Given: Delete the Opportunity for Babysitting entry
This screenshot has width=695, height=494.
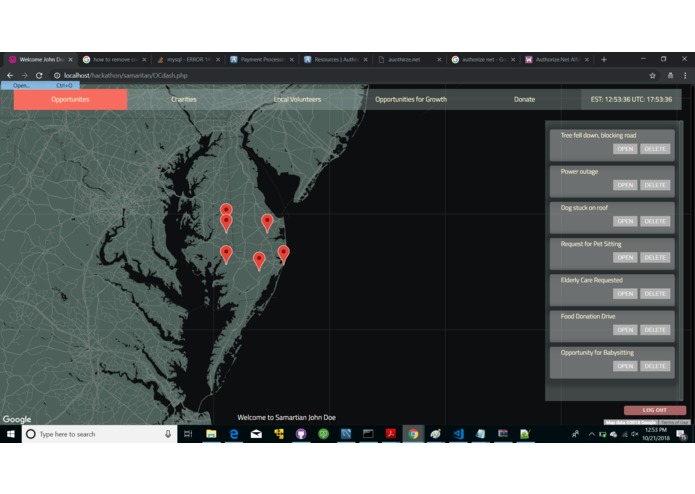Looking at the screenshot, I should pyautogui.click(x=655, y=366).
